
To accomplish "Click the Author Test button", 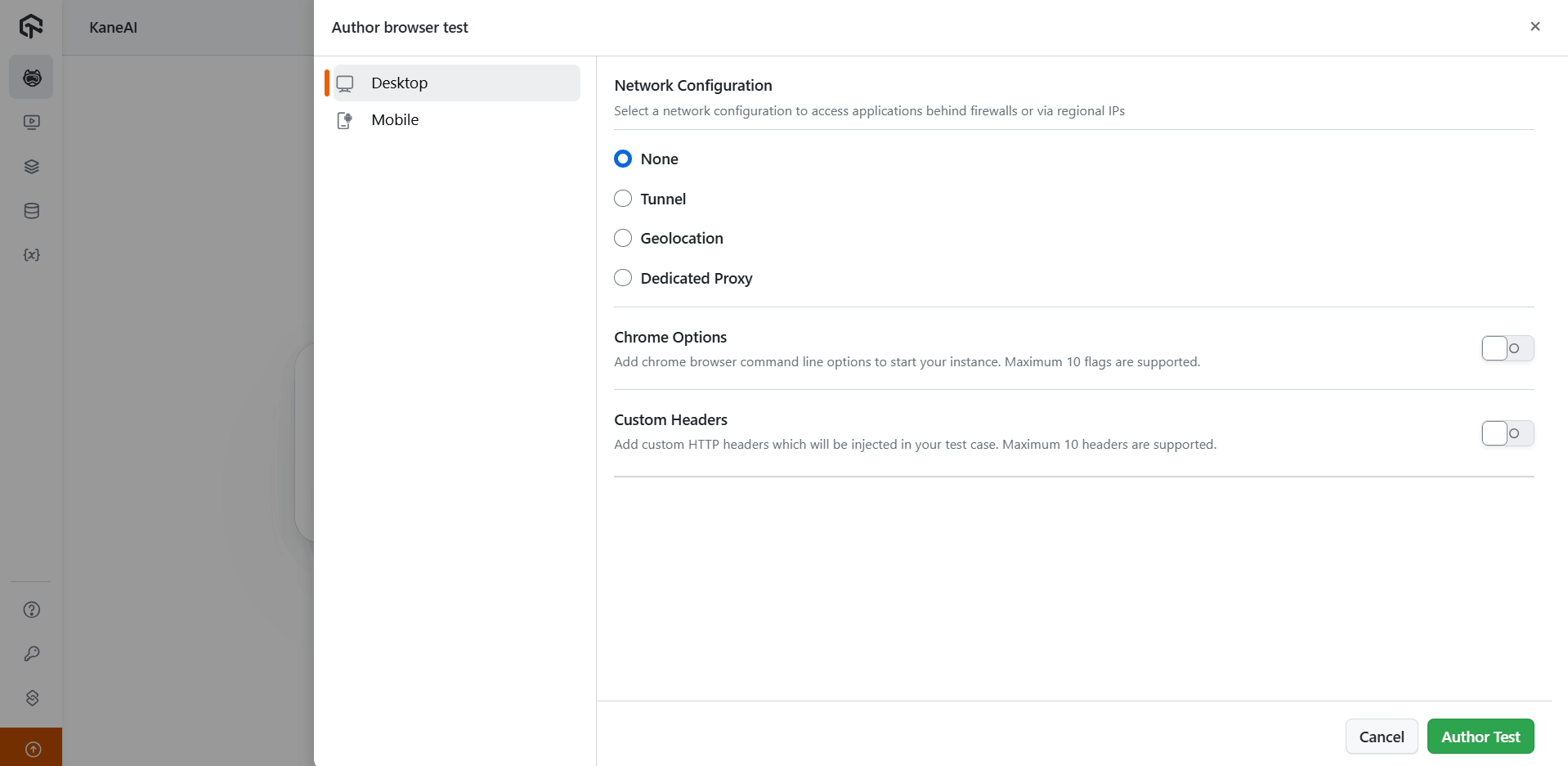I will pyautogui.click(x=1480, y=737).
